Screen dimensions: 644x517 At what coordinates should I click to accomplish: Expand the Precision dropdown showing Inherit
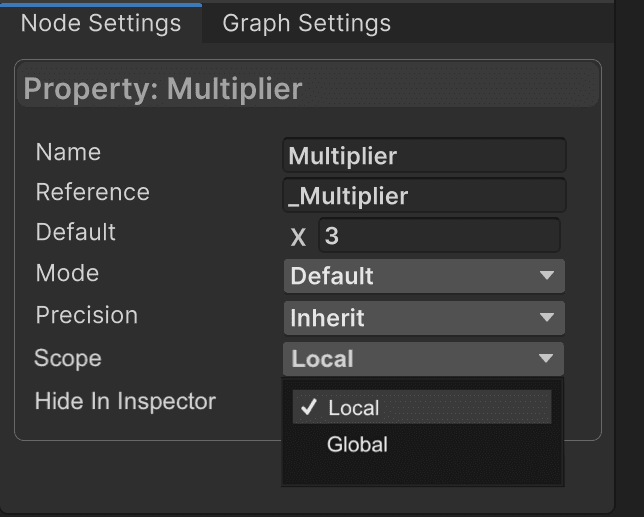tap(424, 318)
